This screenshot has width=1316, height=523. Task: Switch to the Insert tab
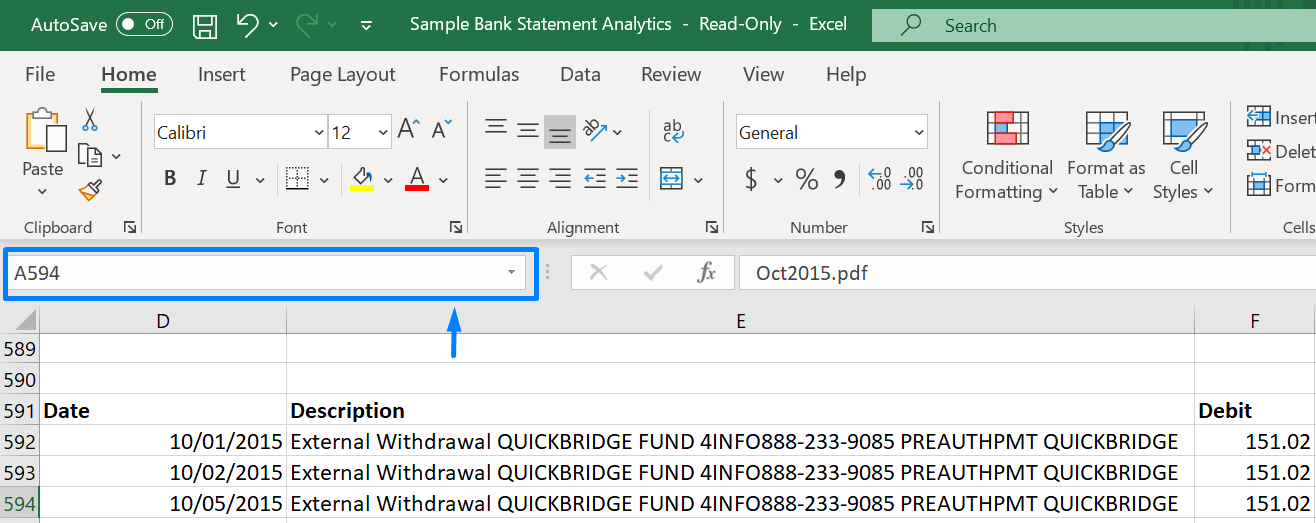point(222,74)
